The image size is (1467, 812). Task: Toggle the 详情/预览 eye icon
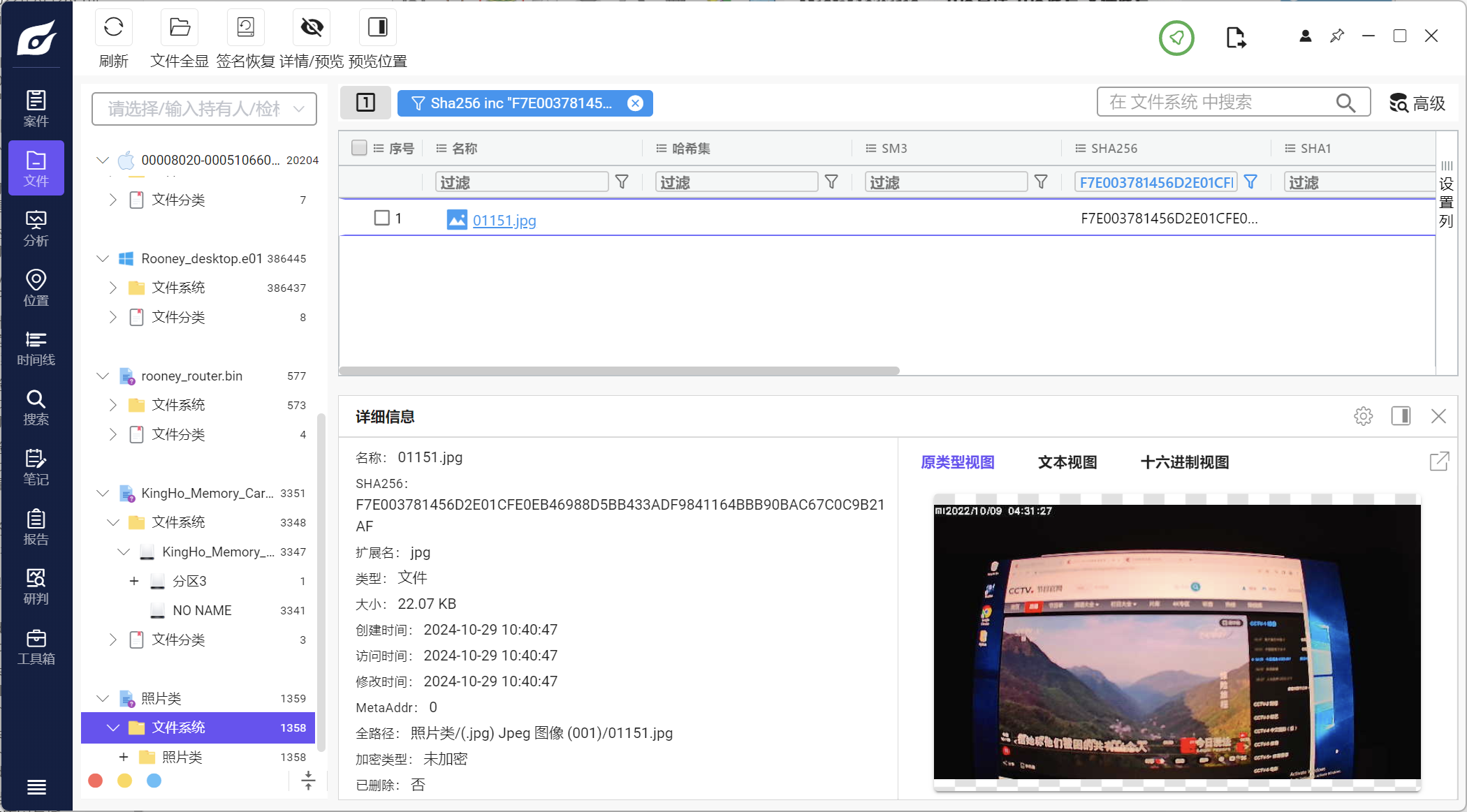(312, 28)
